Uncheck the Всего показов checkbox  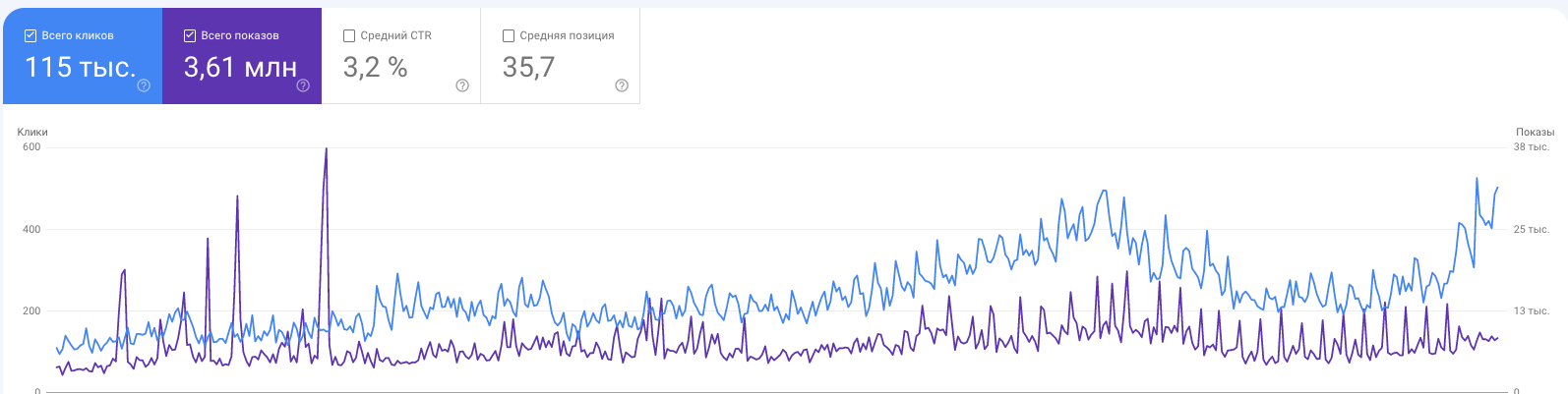click(190, 35)
